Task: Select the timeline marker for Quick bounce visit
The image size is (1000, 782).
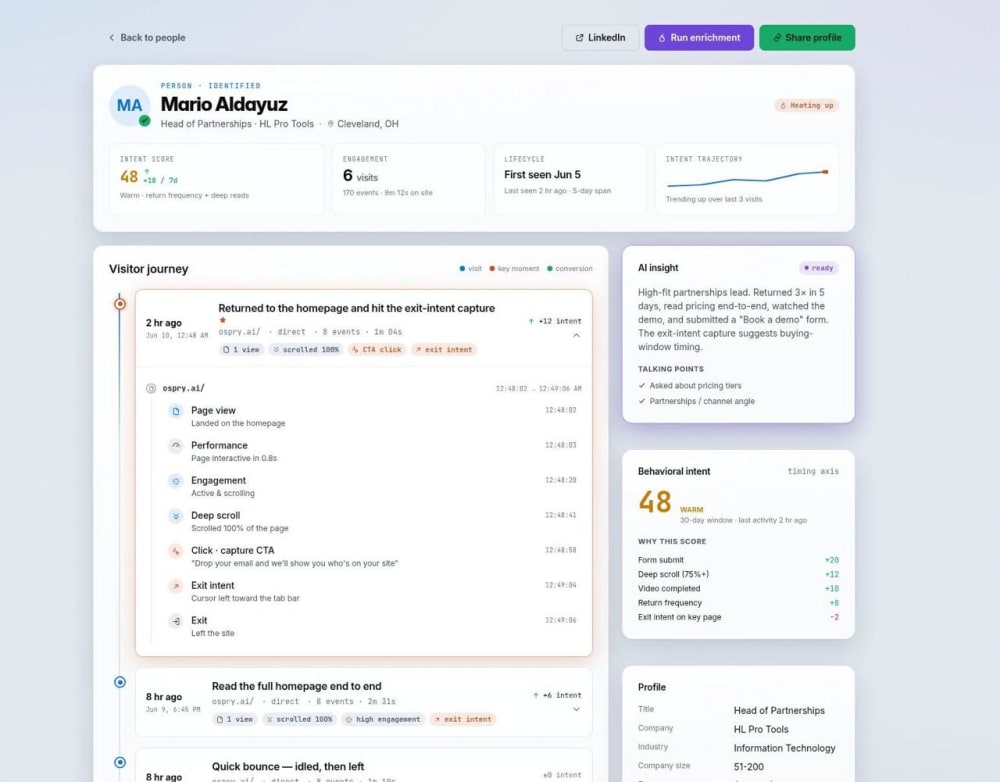Action: 120,762
